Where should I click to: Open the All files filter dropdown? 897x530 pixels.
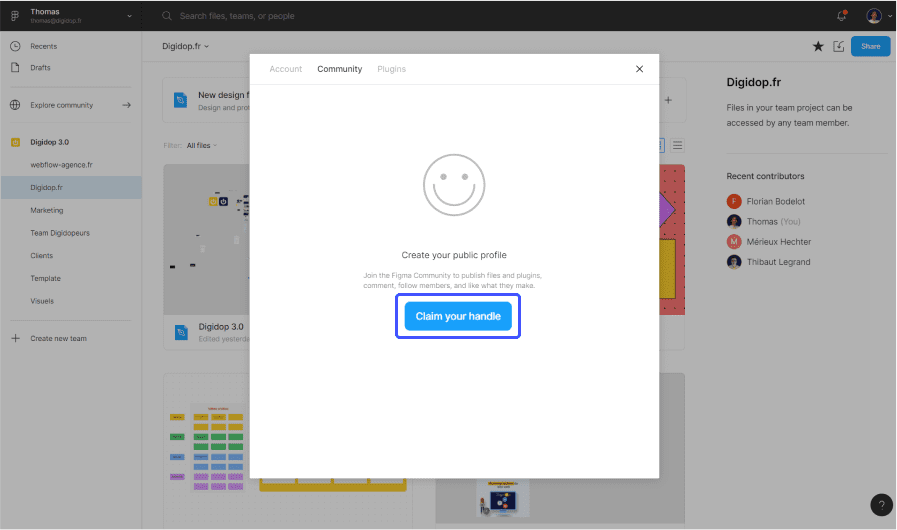[201, 145]
